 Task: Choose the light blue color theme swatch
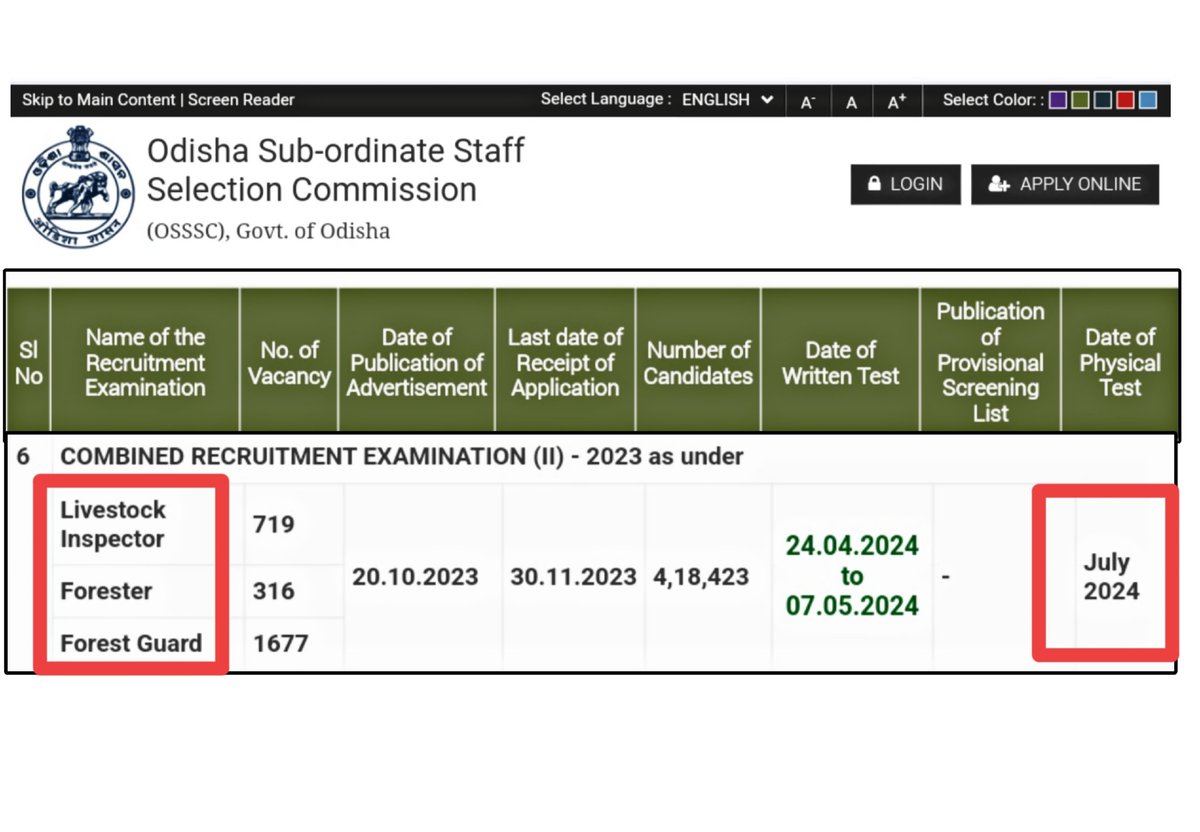1148,100
